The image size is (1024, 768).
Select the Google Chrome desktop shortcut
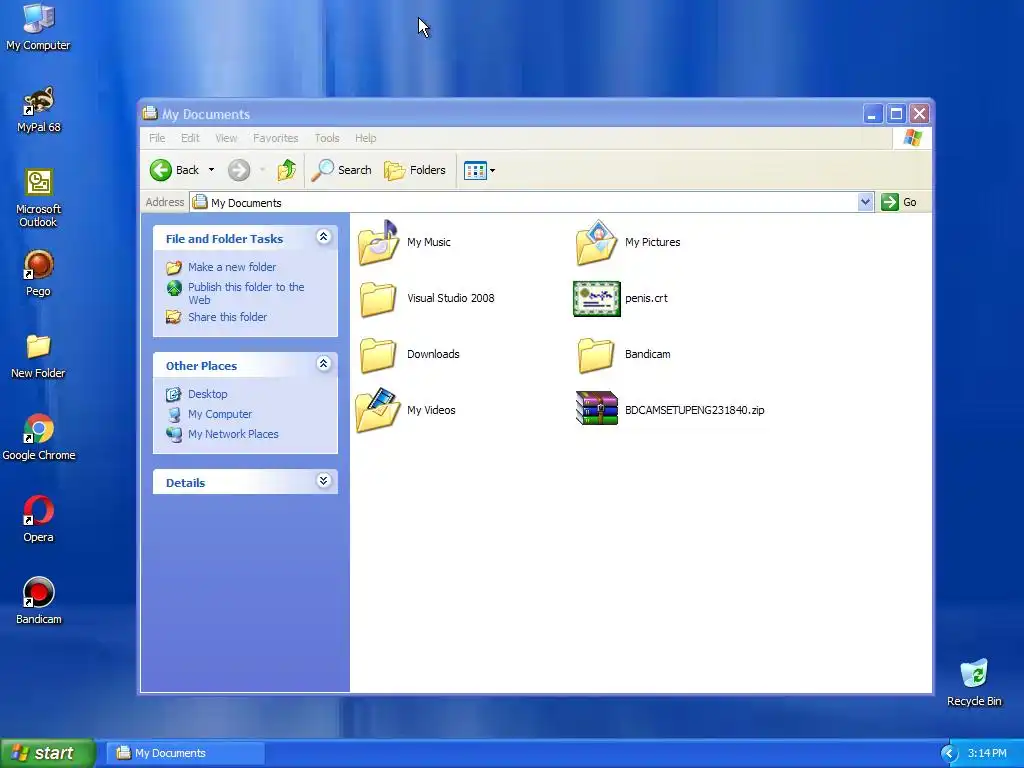point(38,438)
